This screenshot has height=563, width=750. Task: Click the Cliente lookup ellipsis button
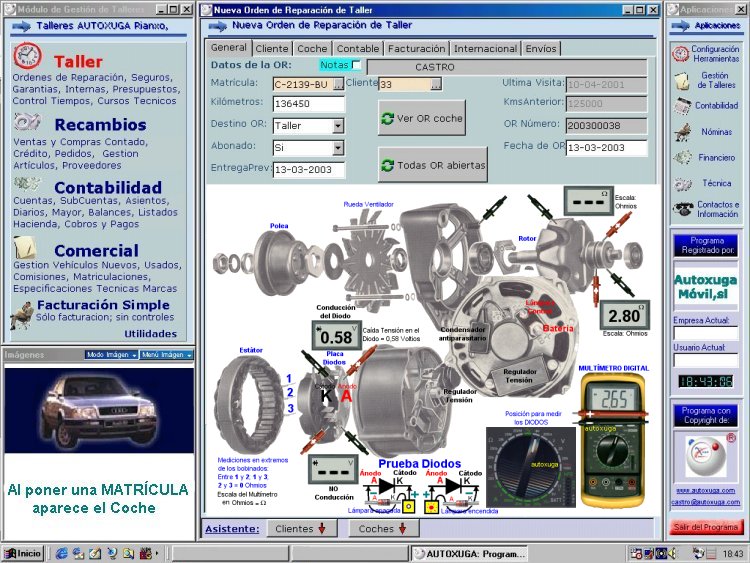(x=436, y=85)
